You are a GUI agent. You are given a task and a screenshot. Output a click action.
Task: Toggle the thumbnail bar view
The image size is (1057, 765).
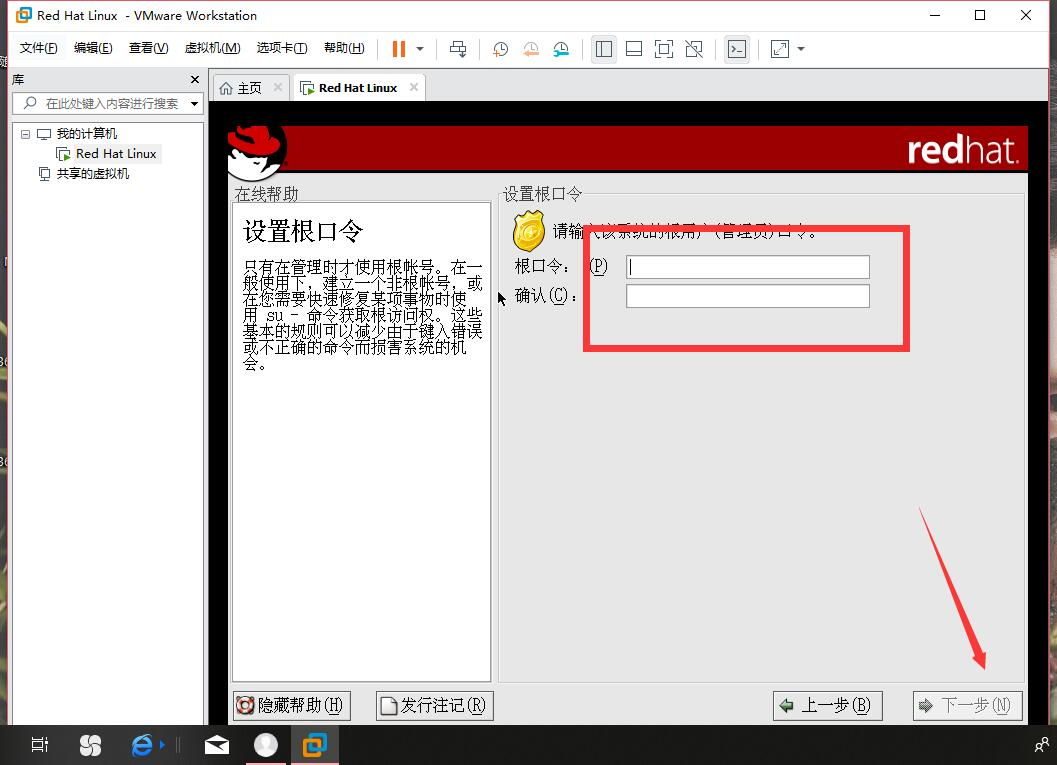634,49
